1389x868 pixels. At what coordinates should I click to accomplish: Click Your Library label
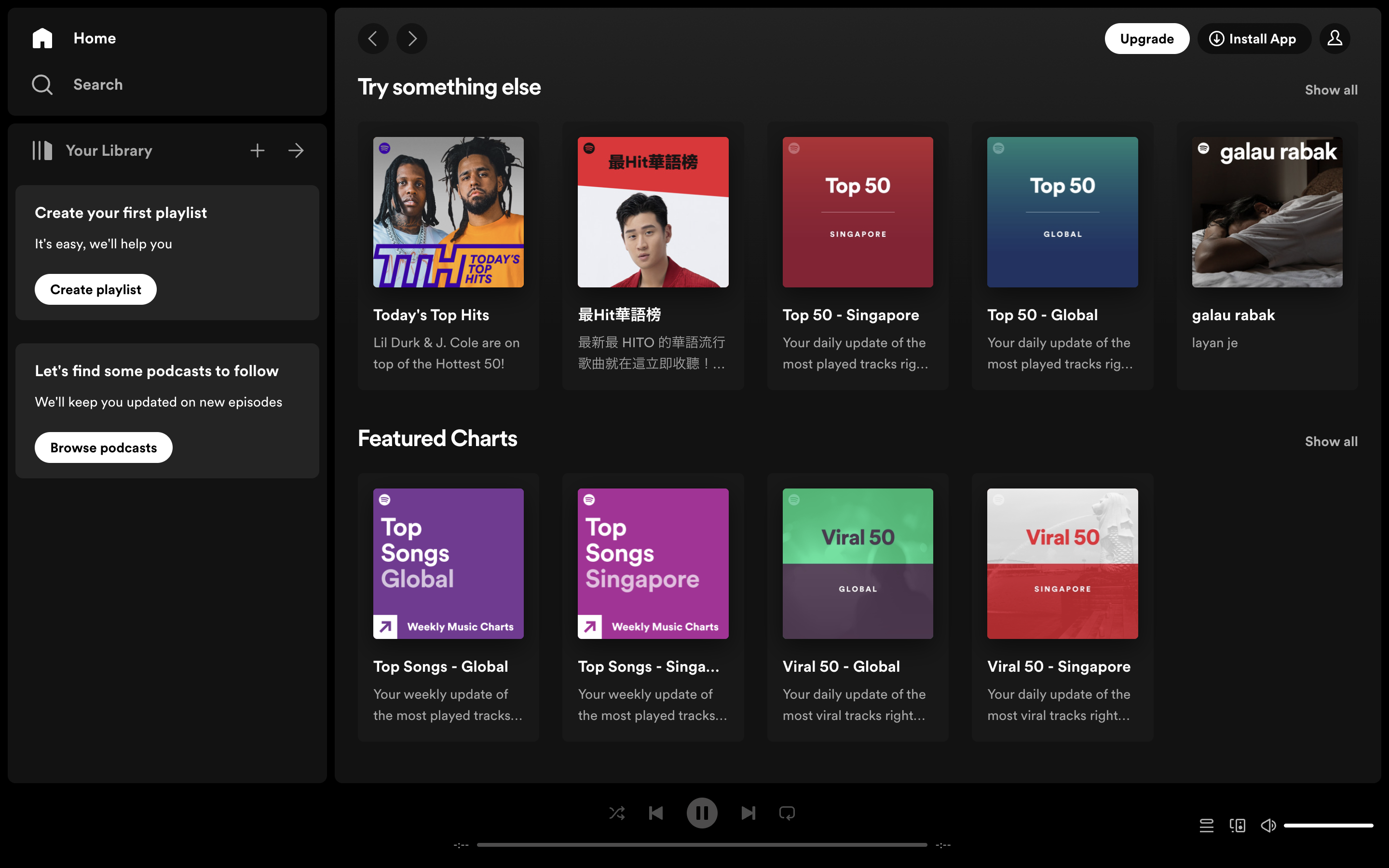pos(109,150)
